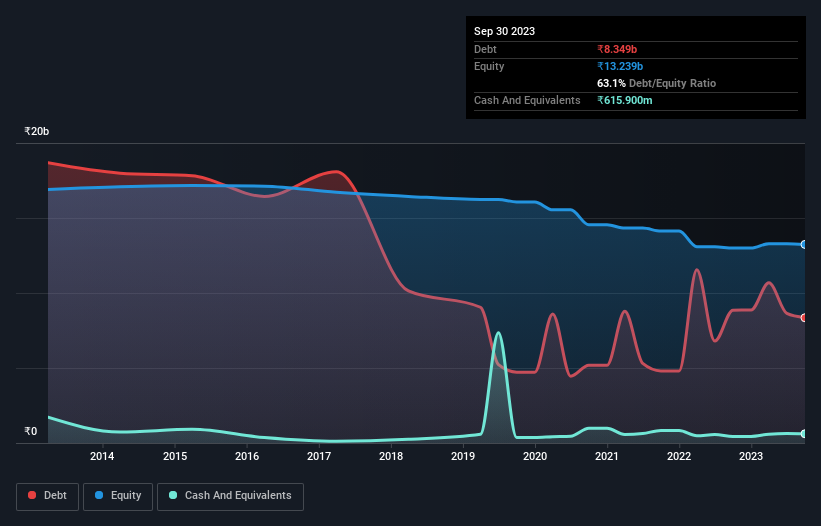This screenshot has width=821, height=526.
Task: Toggle the Debt series legend button
Action: click(48, 496)
